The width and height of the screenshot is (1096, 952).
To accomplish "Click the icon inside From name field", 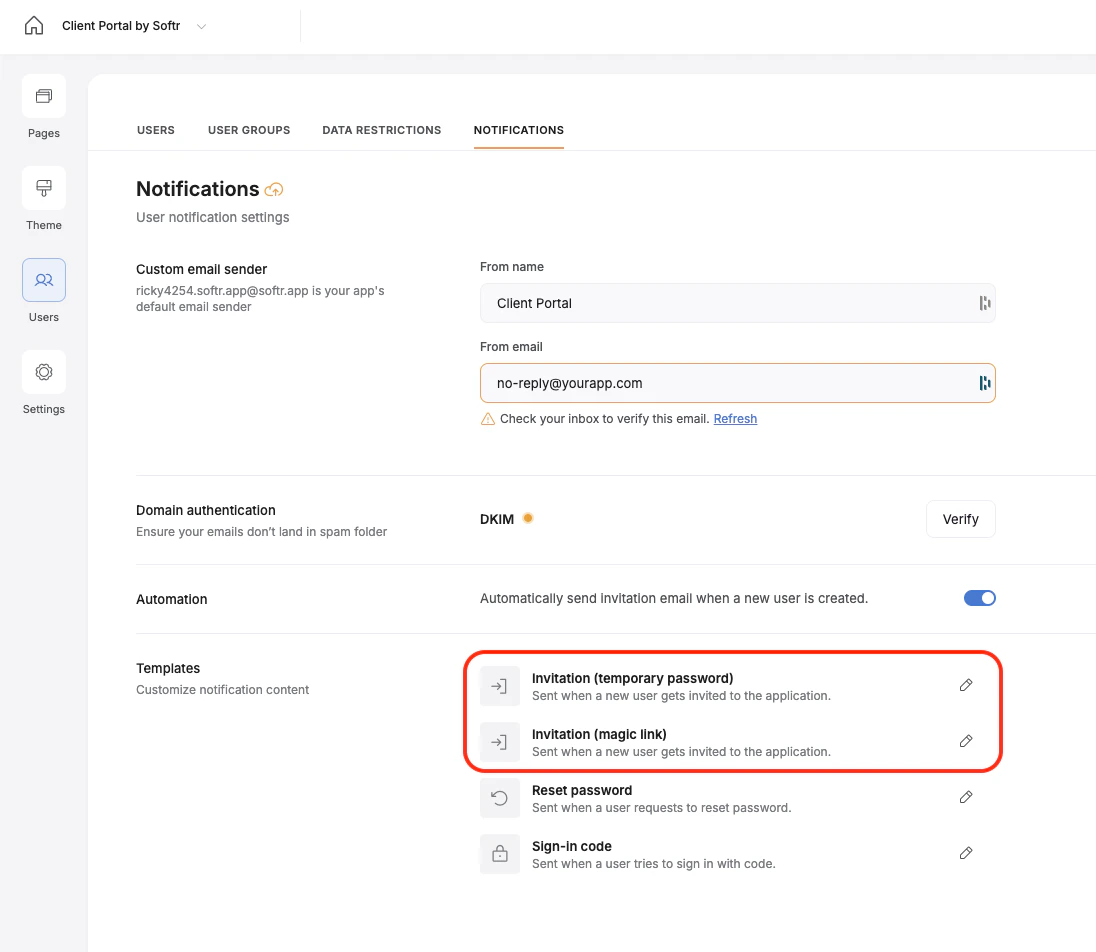I will click(984, 303).
